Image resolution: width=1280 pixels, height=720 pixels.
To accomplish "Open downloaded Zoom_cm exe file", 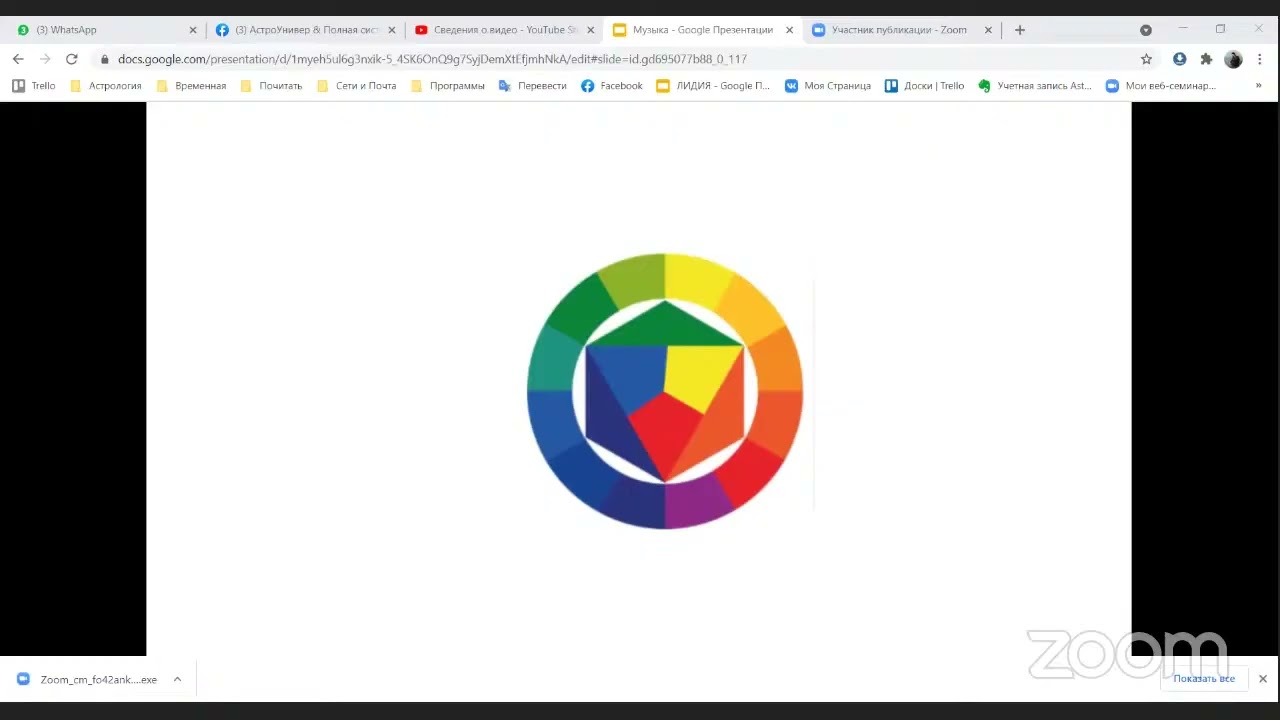I will 88,679.
